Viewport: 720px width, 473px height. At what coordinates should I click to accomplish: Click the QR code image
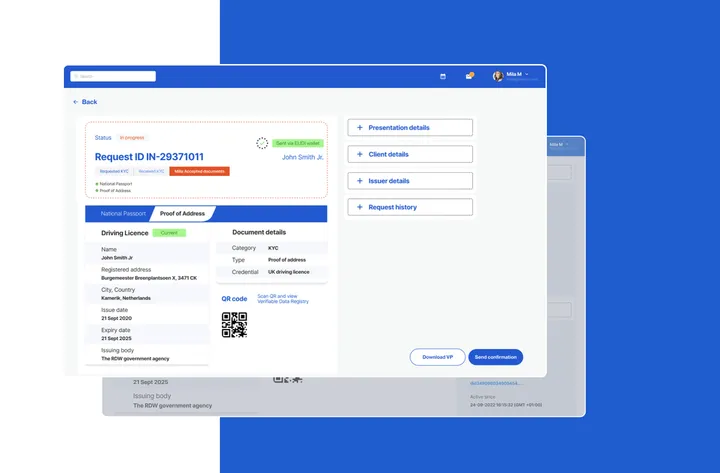click(x=235, y=325)
